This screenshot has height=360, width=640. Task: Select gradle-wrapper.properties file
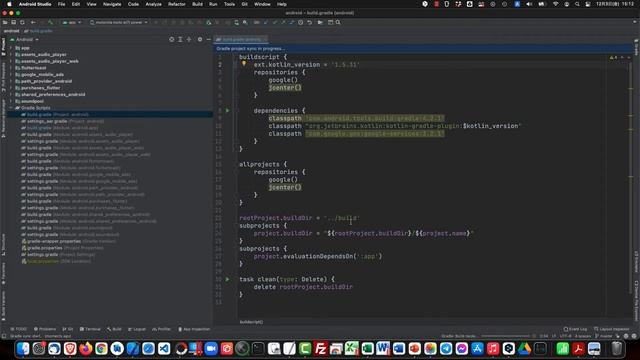click(69, 241)
